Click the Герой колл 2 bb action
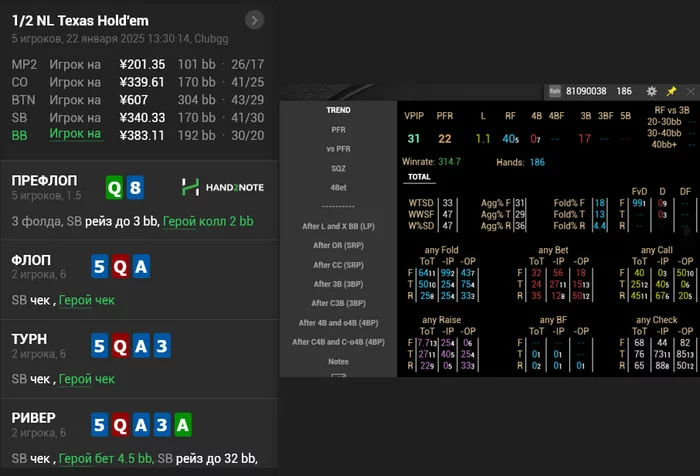Viewport: 700px width, 476px height. [x=208, y=221]
